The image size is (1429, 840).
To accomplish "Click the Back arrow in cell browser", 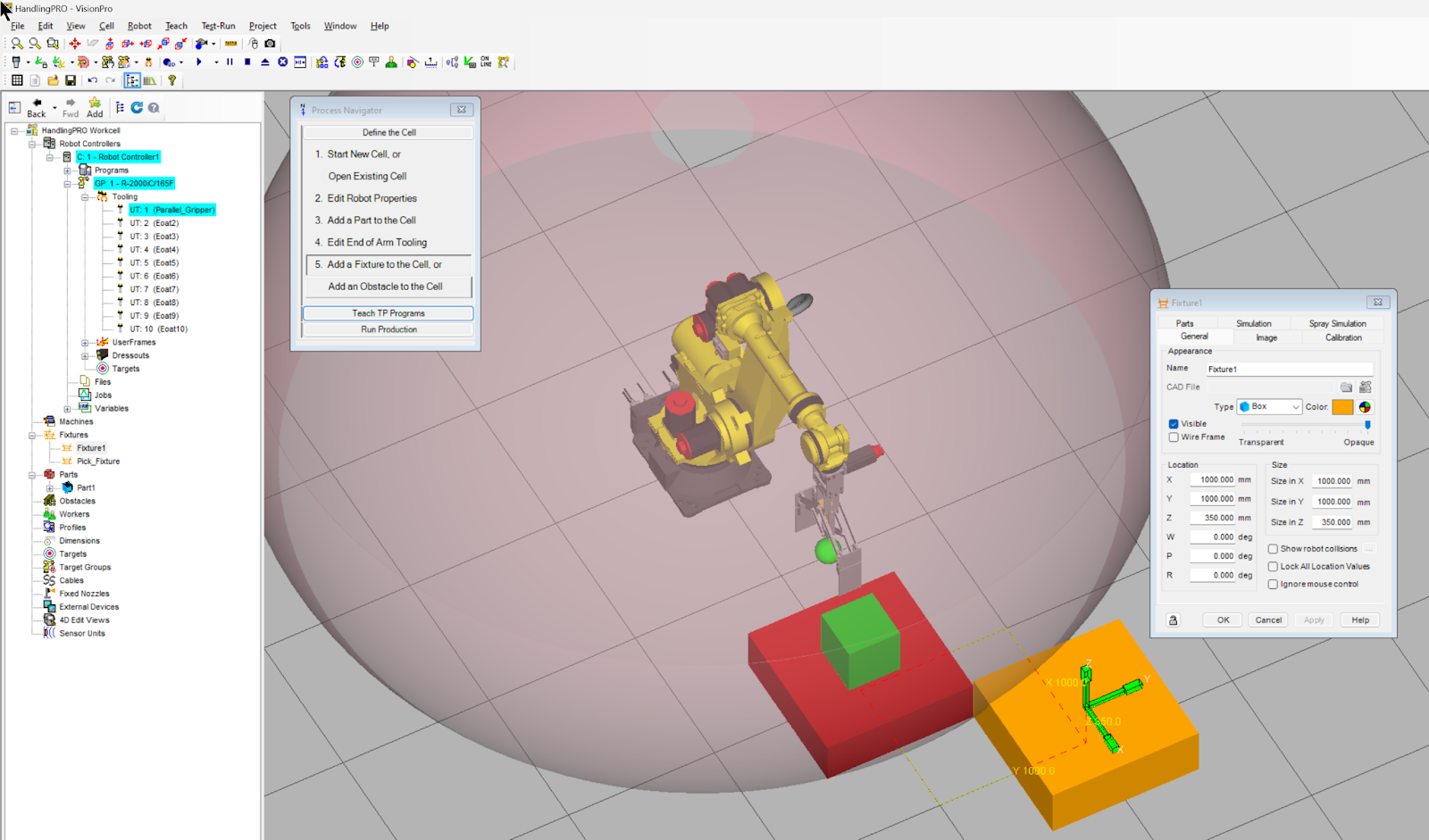I will (x=37, y=107).
